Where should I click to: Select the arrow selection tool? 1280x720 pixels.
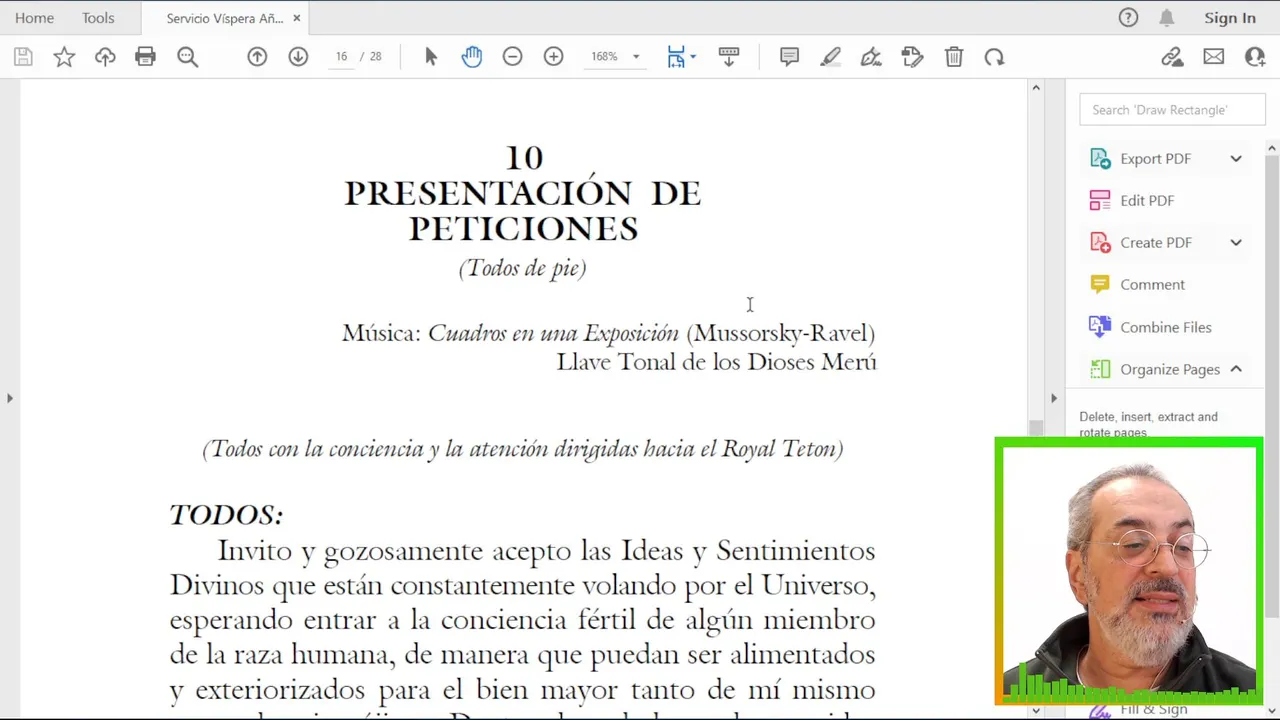click(431, 57)
